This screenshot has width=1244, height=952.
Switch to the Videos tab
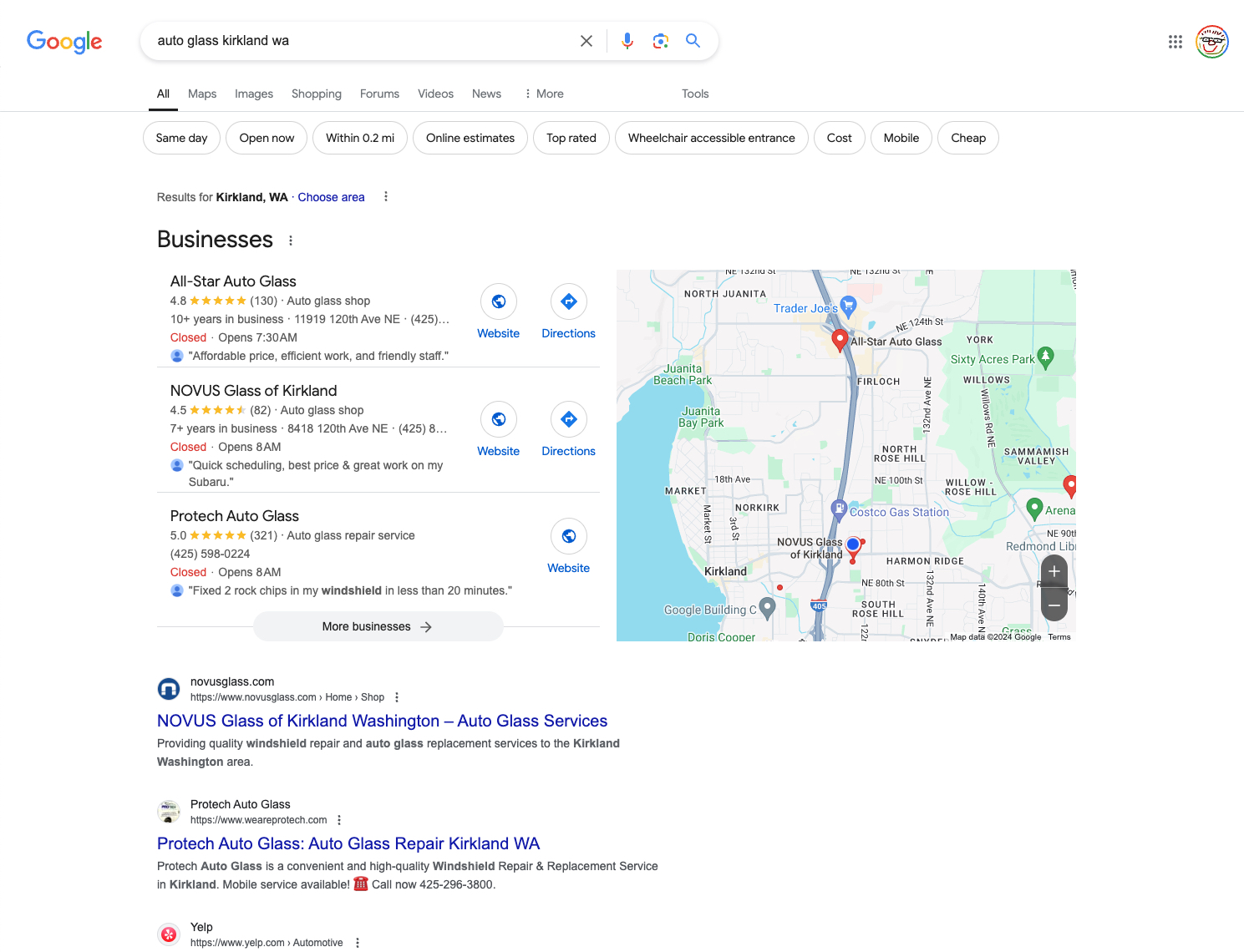[x=436, y=94]
